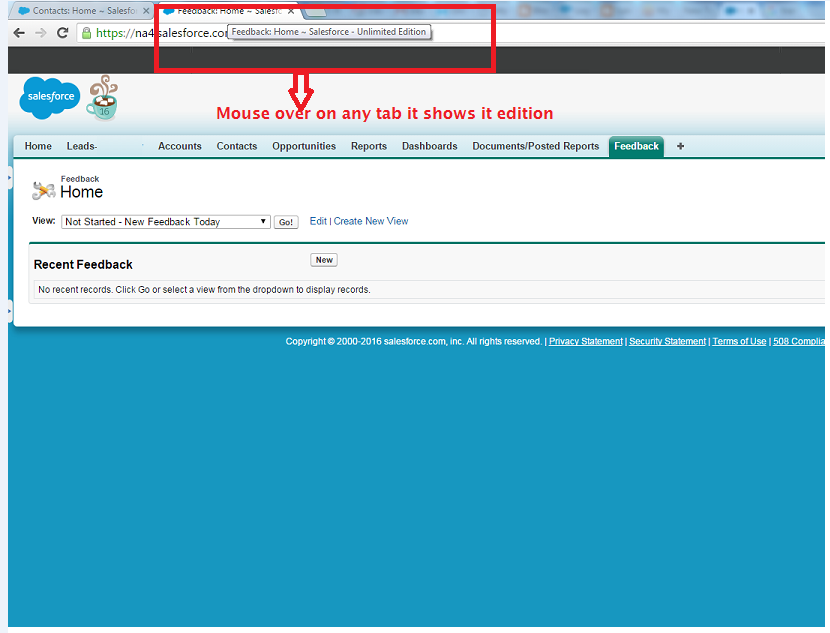Click the Edit view link
This screenshot has width=830, height=633.
(318, 221)
